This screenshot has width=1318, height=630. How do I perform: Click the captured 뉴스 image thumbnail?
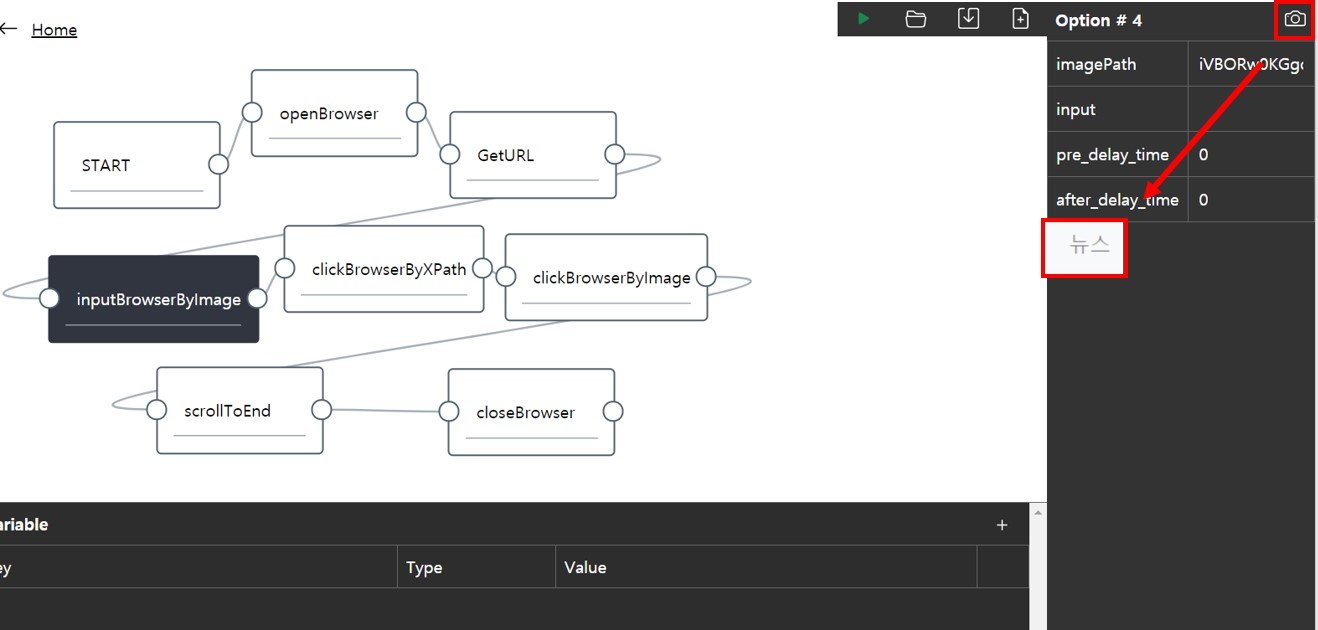click(1085, 248)
